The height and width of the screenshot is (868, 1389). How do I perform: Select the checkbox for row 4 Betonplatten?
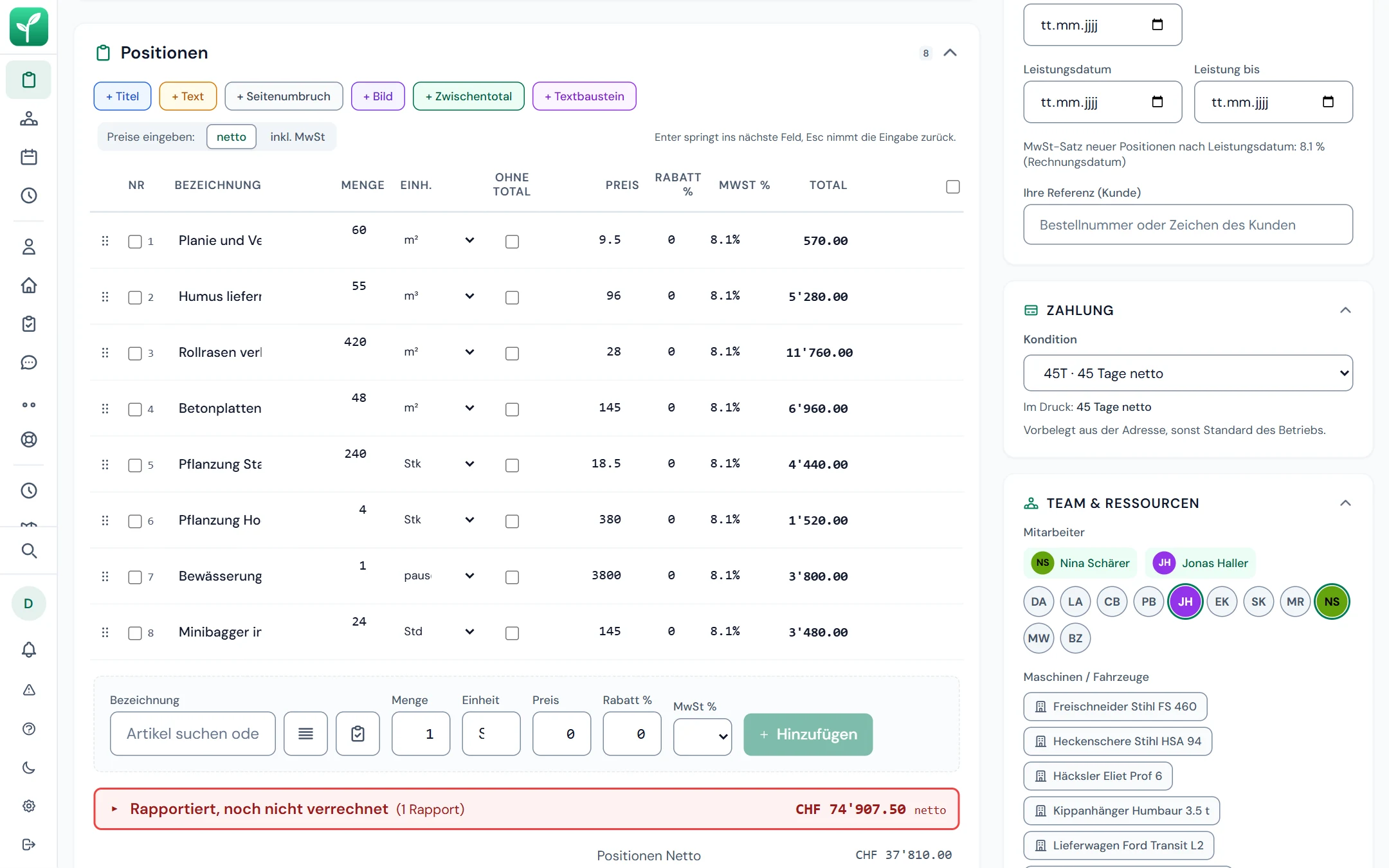pyautogui.click(x=135, y=409)
